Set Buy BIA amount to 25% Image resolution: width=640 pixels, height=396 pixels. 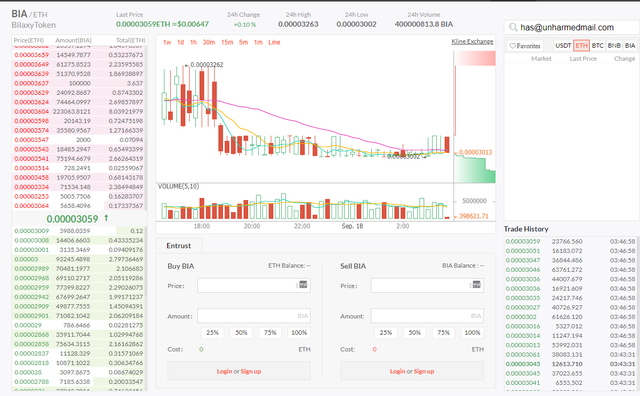pos(212,333)
